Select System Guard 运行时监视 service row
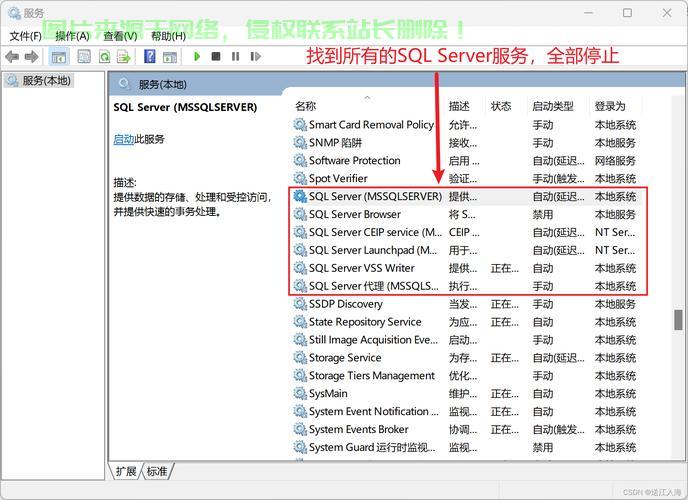 click(465, 447)
